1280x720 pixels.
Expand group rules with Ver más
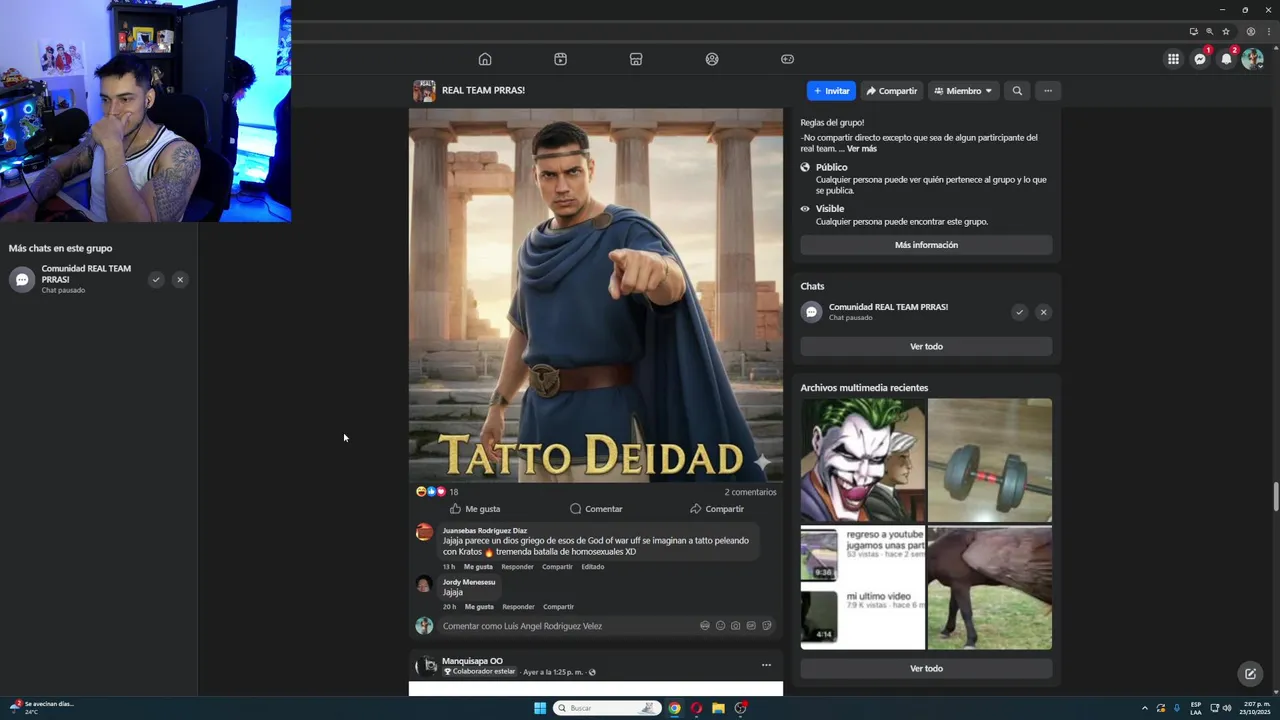coord(861,149)
